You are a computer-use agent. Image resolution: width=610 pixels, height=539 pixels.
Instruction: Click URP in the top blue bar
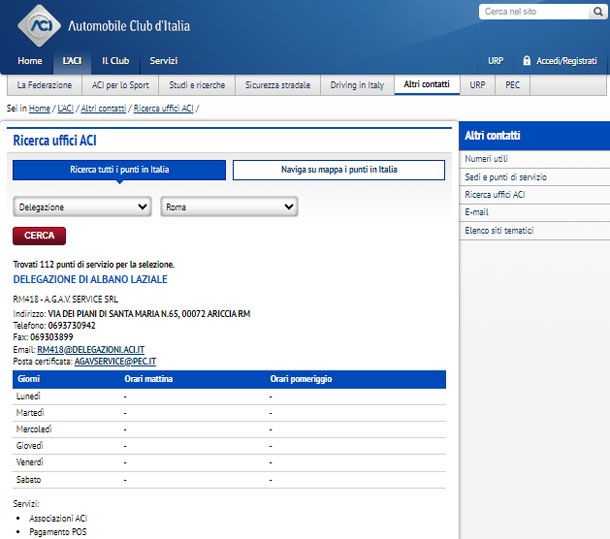pyautogui.click(x=495, y=61)
